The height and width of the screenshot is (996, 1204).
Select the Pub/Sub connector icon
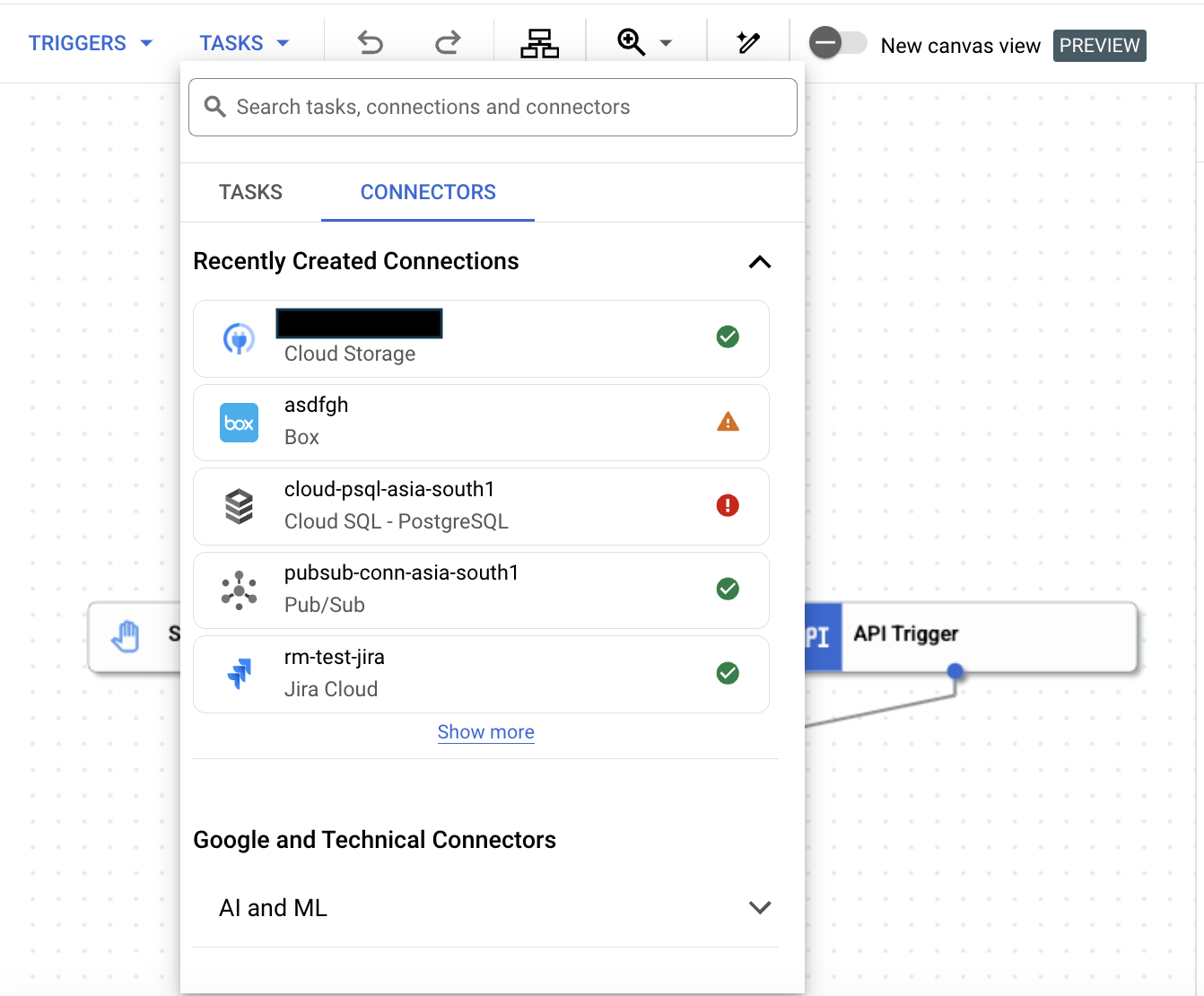[x=239, y=590]
